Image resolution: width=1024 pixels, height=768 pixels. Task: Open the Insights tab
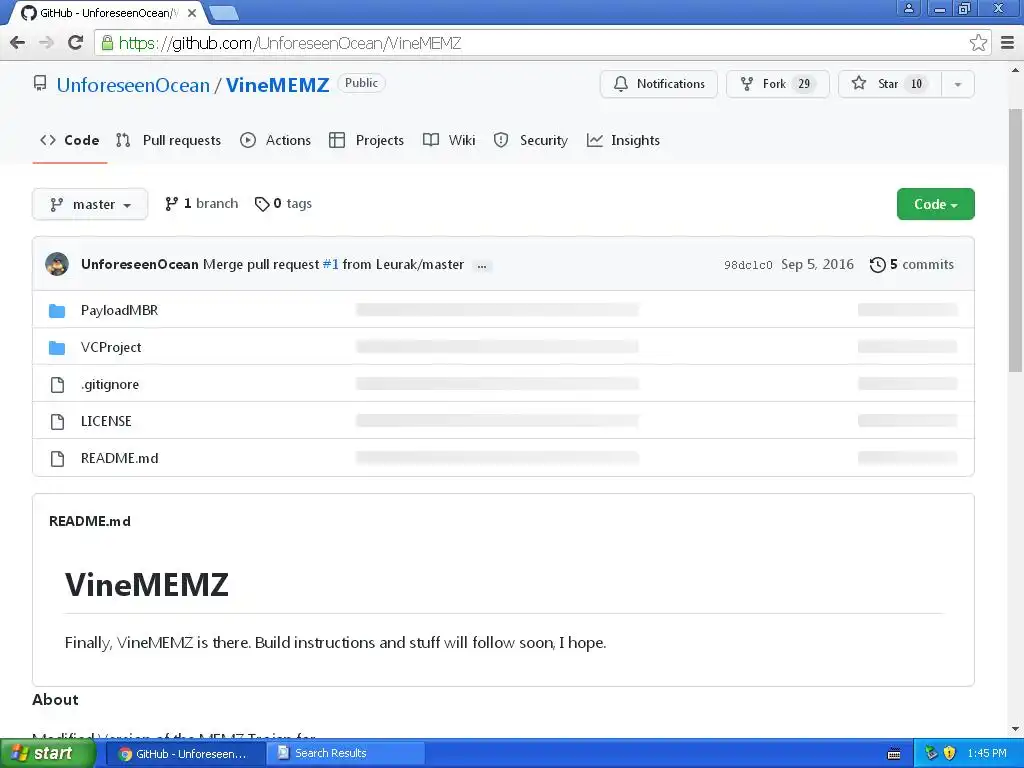623,140
